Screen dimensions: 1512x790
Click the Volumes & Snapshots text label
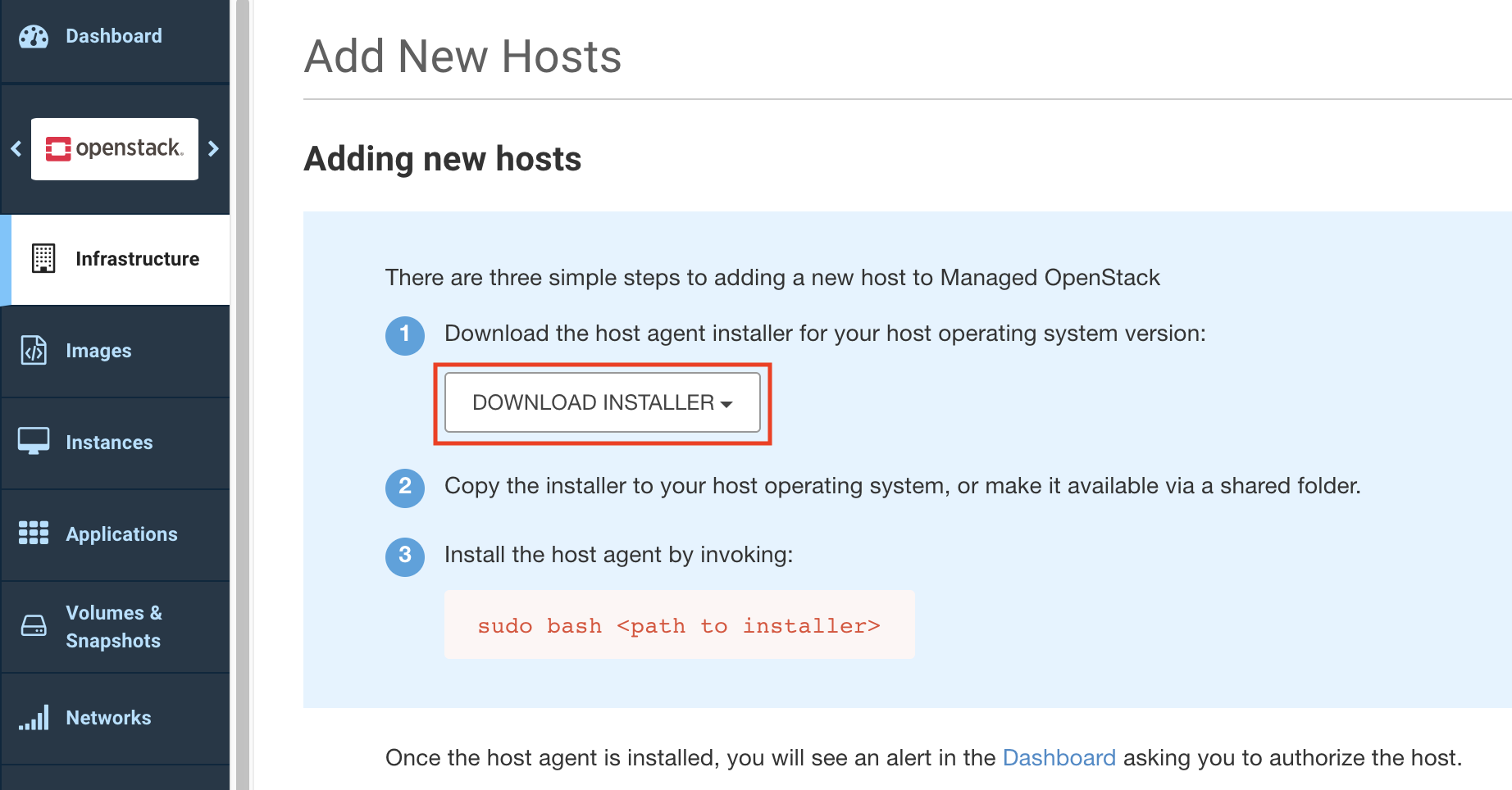click(114, 627)
